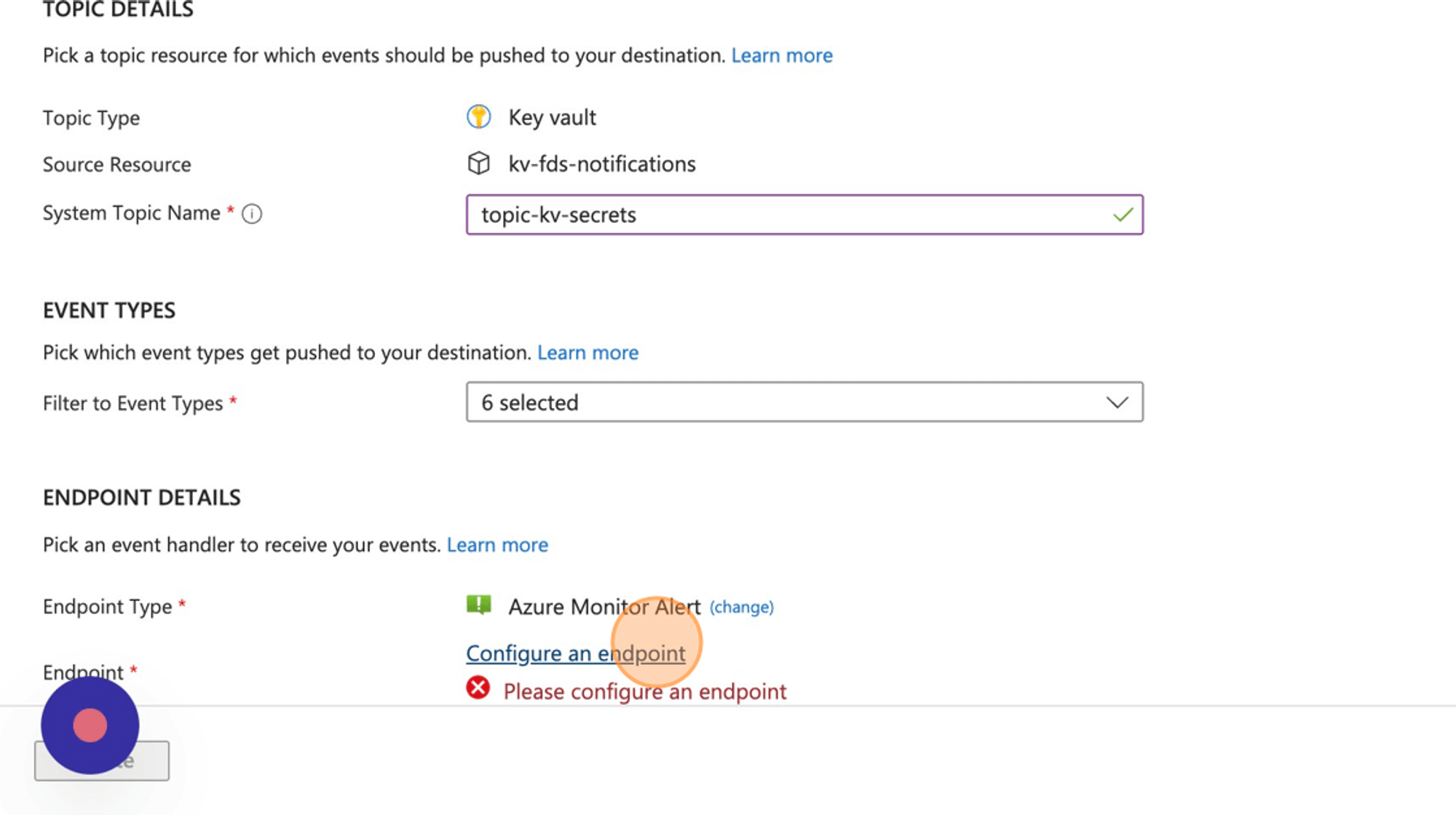Open Learn more link under Event Types
1456x815 pixels.
[587, 352]
